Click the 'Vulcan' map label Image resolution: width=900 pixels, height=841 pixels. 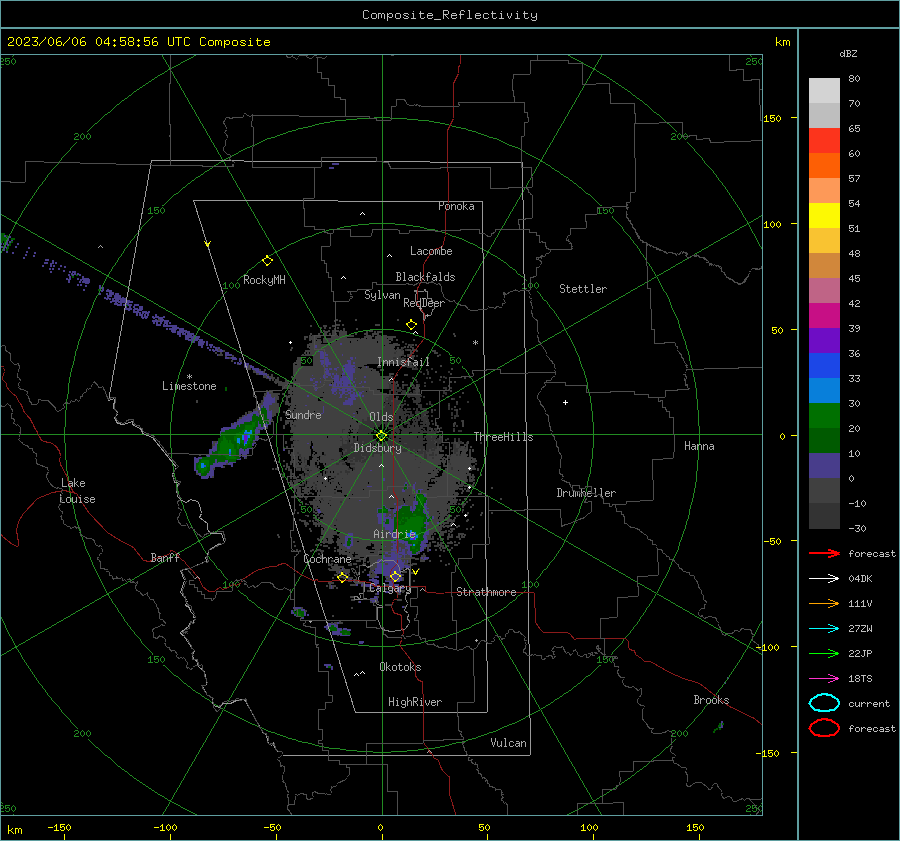(x=508, y=743)
